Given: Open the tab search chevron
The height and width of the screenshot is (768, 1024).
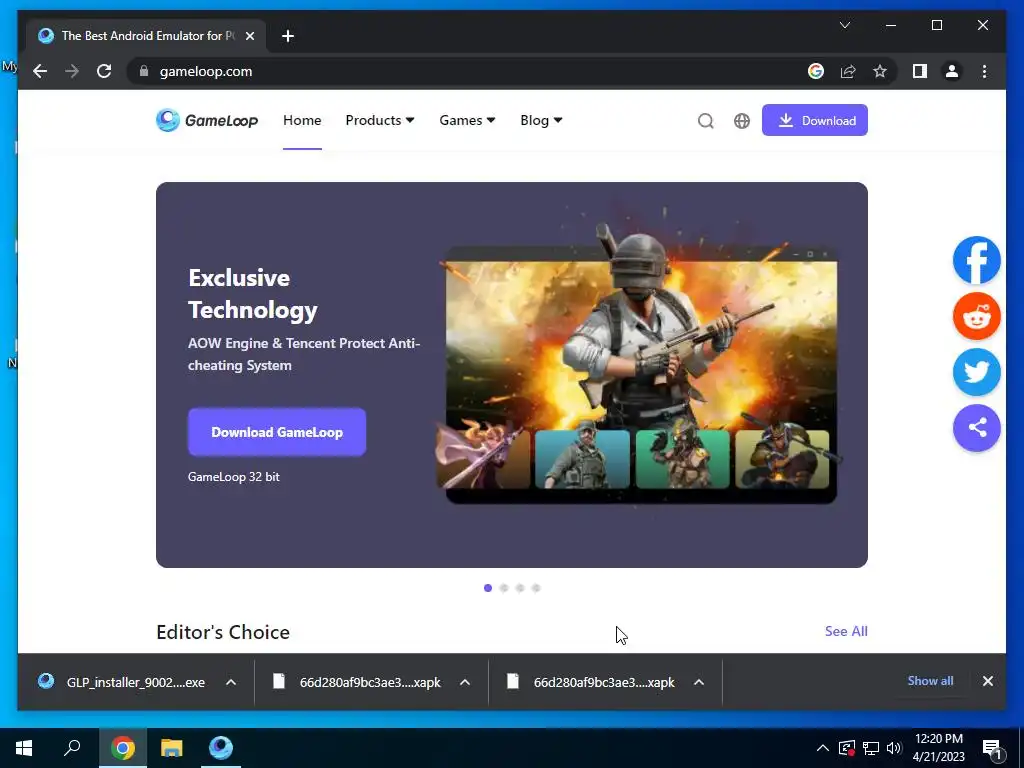Looking at the screenshot, I should click(x=844, y=25).
